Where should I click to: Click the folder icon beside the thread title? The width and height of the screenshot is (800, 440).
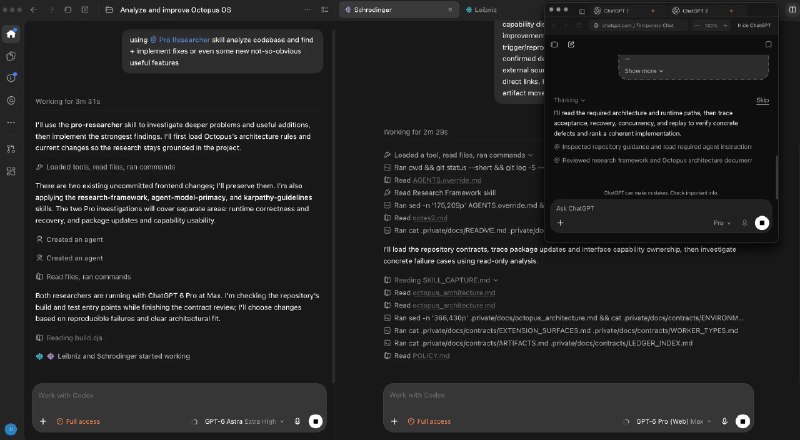[x=109, y=10]
